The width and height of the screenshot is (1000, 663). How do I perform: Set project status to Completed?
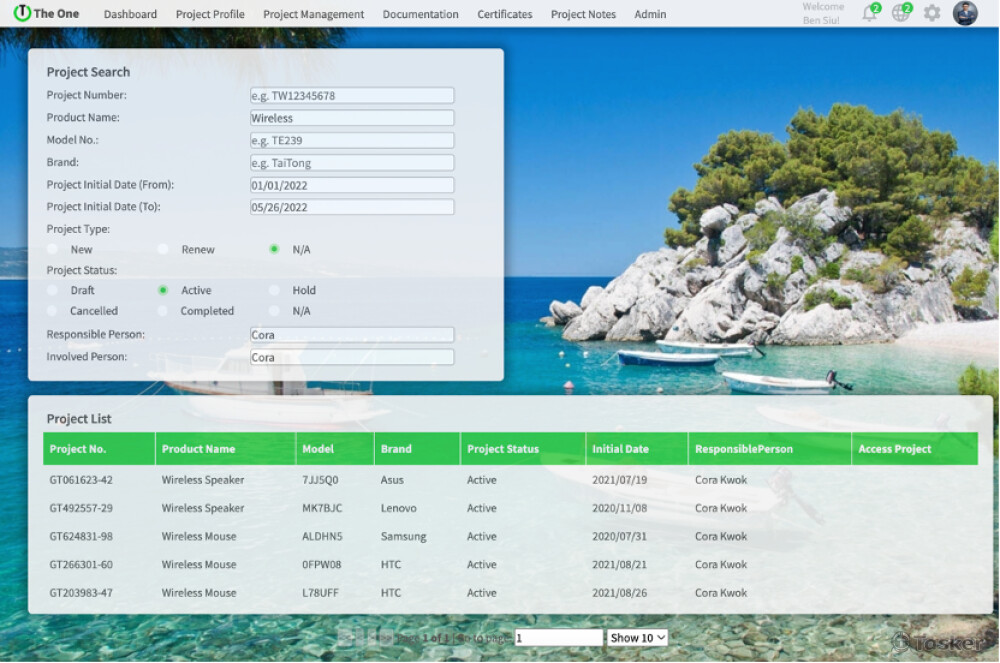pyautogui.click(x=163, y=311)
